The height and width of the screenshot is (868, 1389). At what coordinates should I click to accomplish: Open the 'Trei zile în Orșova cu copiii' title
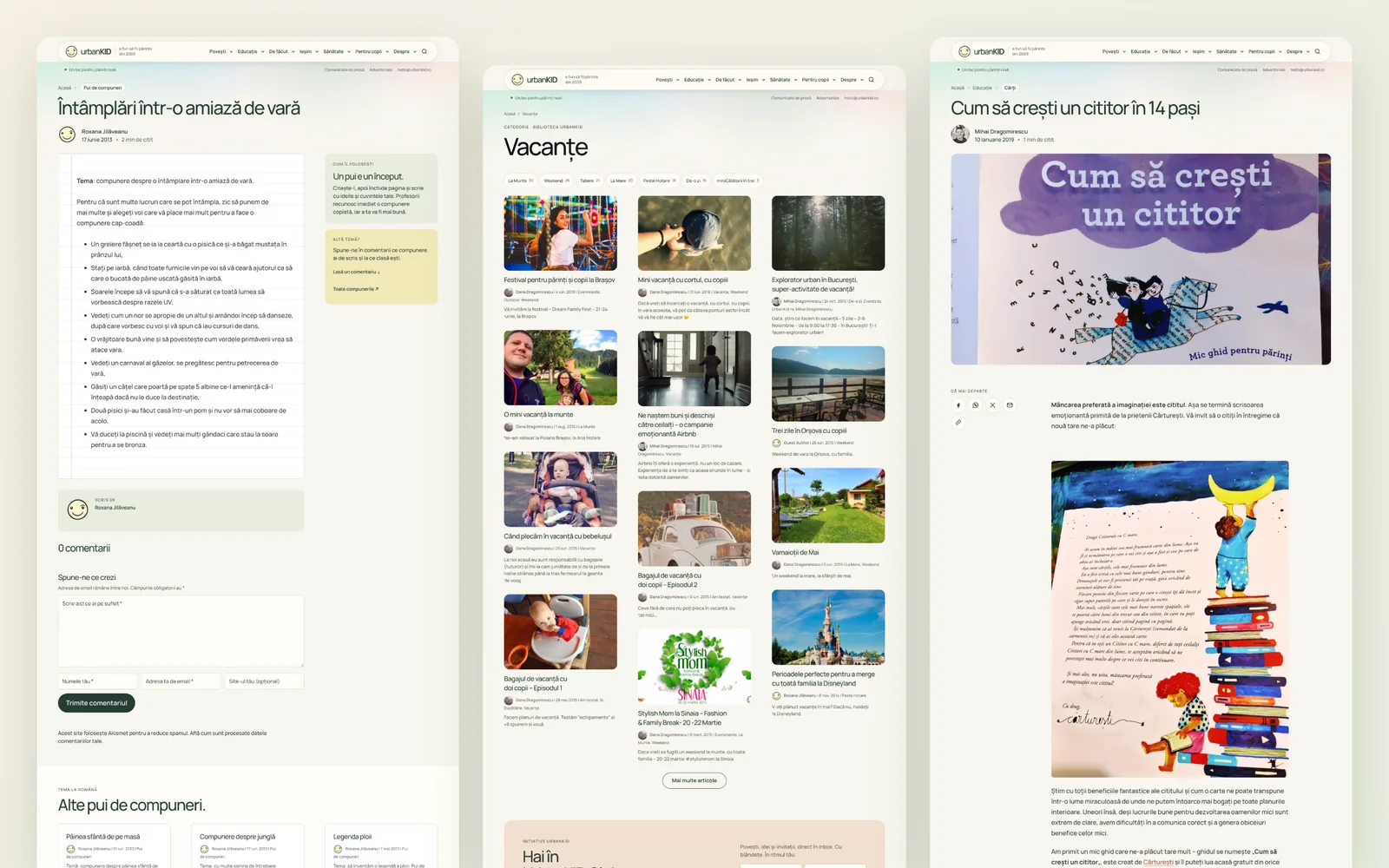(809, 431)
